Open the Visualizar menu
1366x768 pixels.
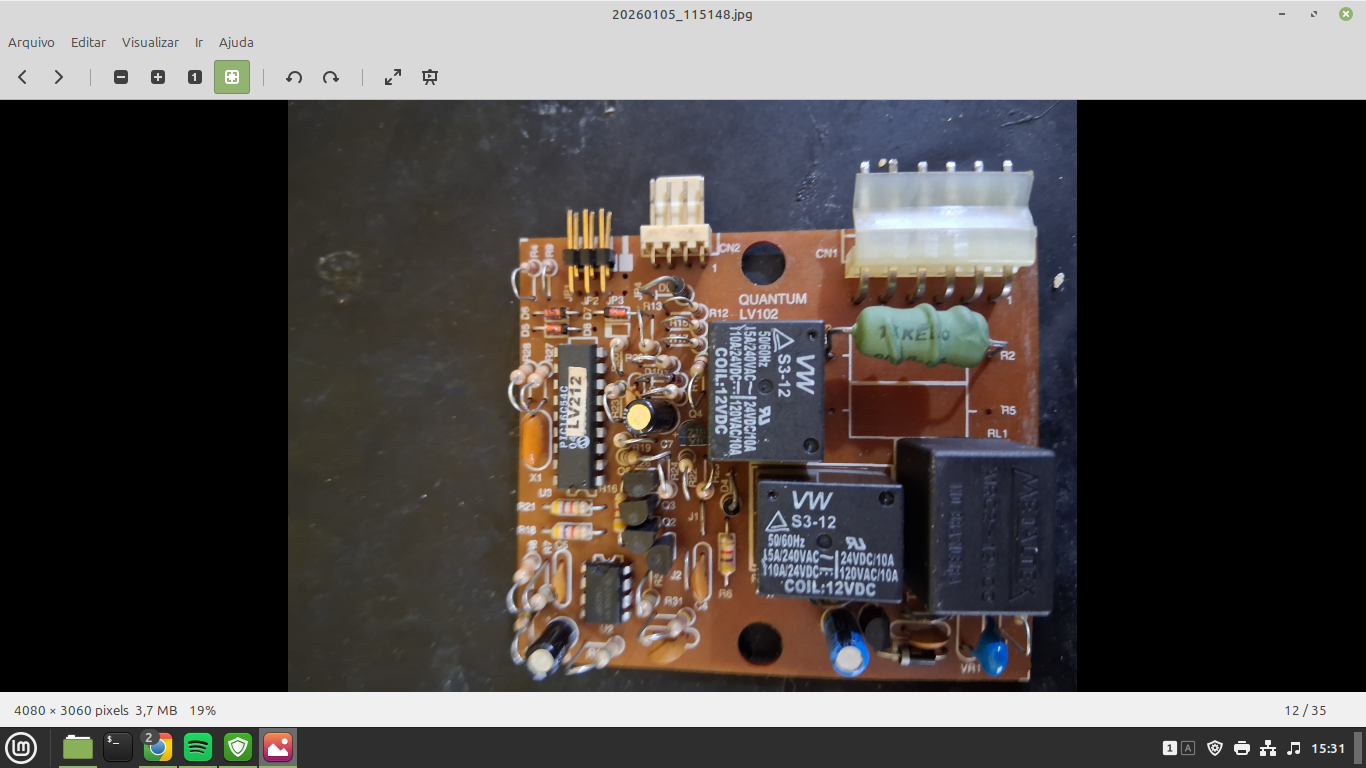150,42
